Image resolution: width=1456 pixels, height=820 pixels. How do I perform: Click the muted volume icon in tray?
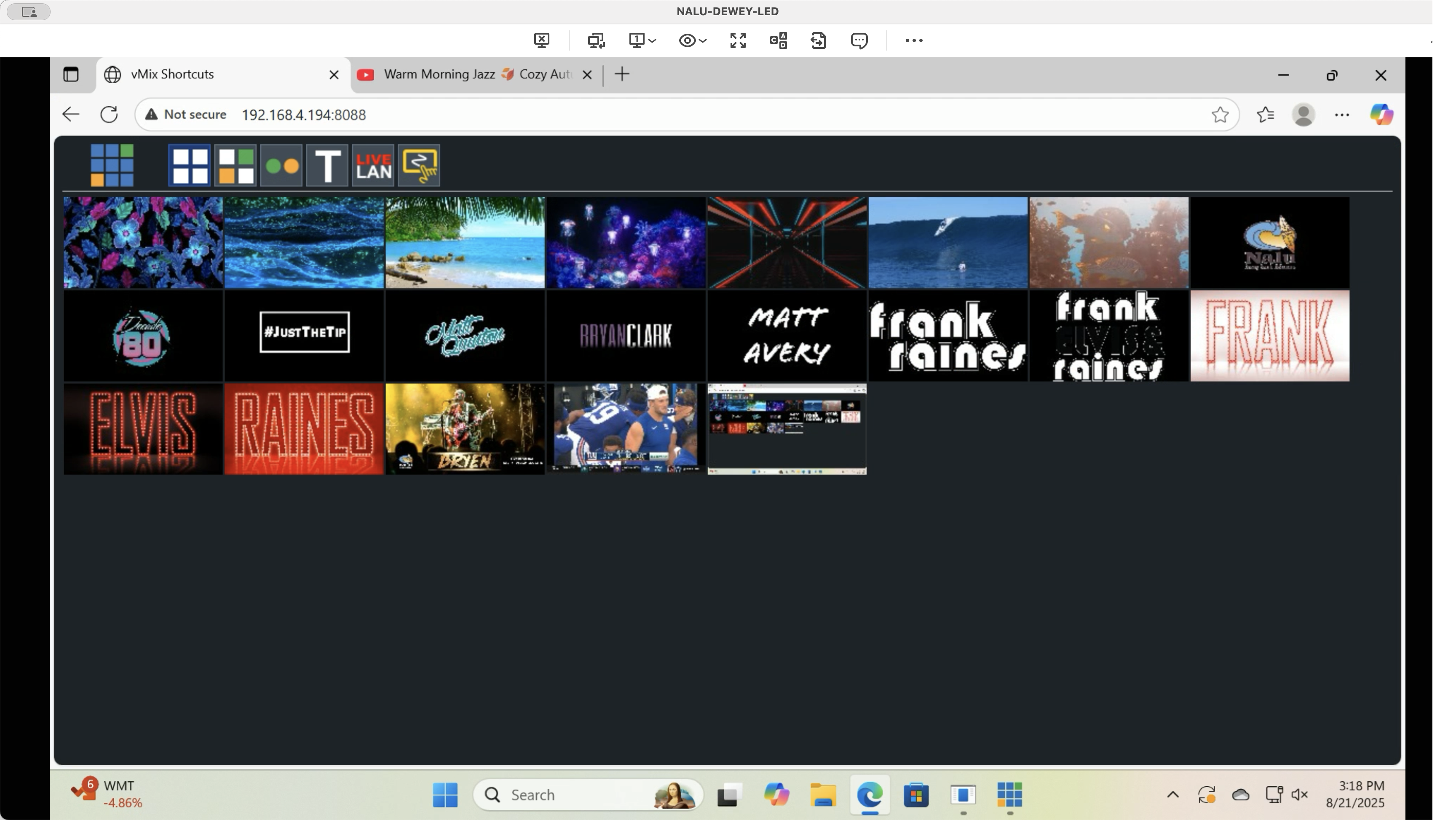1299,795
